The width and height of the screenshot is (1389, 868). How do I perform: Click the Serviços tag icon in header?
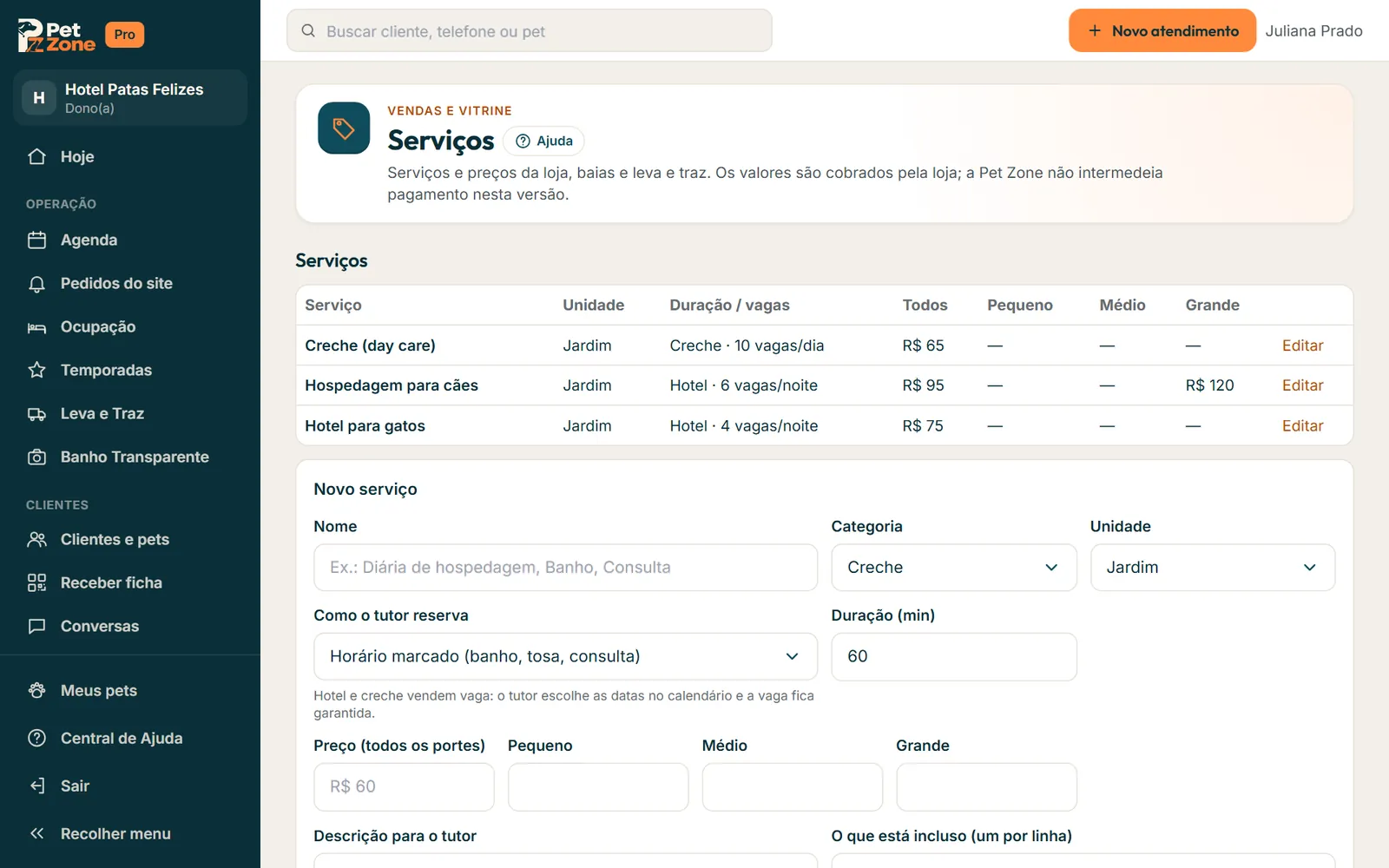344,128
